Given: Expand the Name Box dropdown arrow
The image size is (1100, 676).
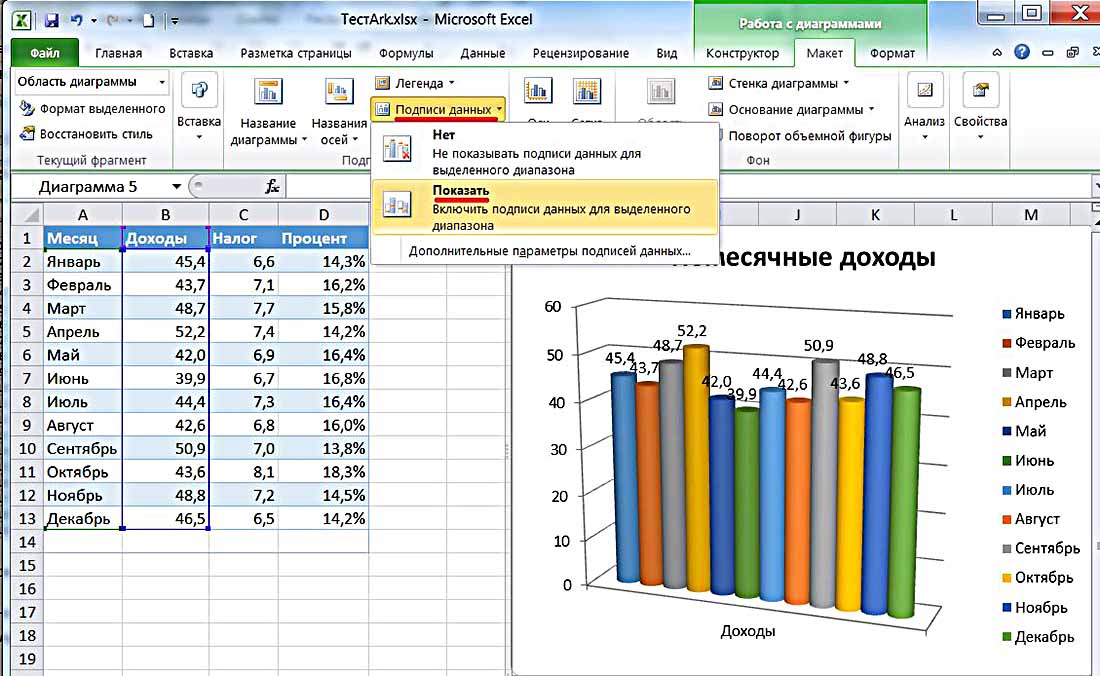Looking at the screenshot, I should (x=177, y=187).
